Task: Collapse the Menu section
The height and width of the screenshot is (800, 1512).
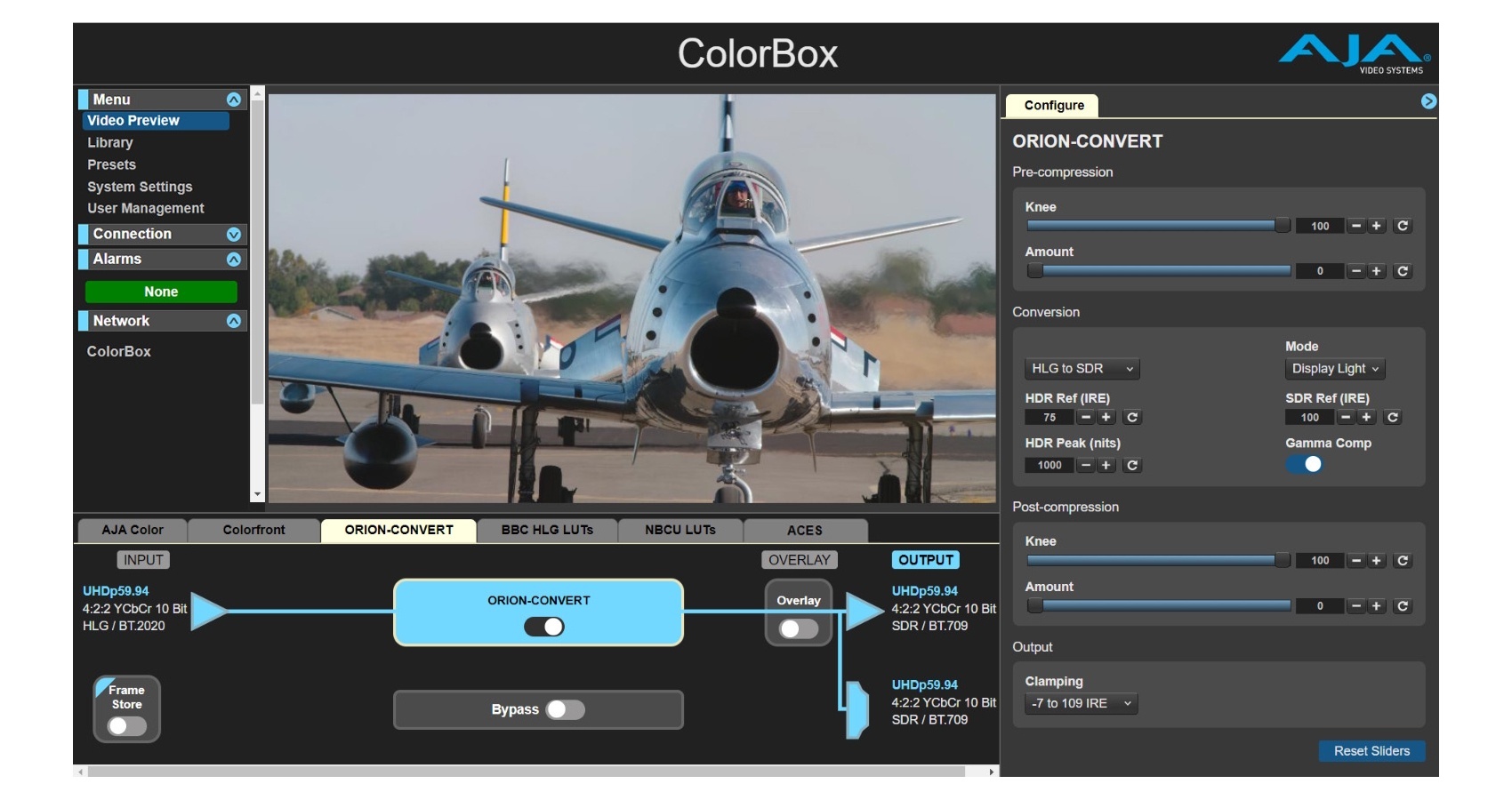Action: pyautogui.click(x=234, y=100)
